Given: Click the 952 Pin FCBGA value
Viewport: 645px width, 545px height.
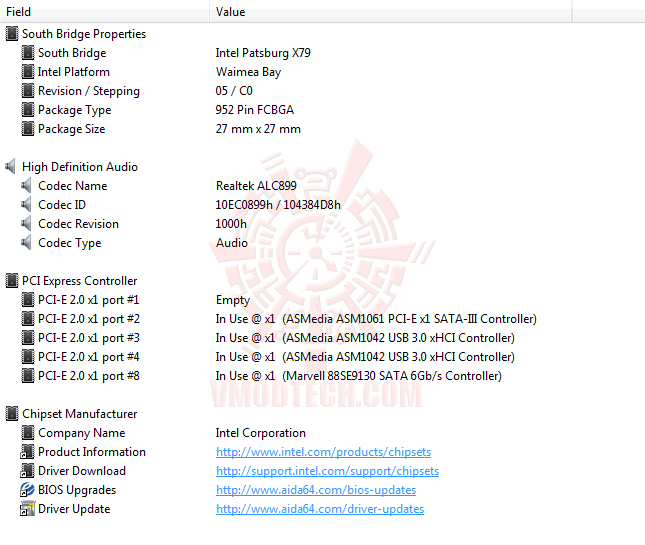Looking at the screenshot, I should coord(254,110).
